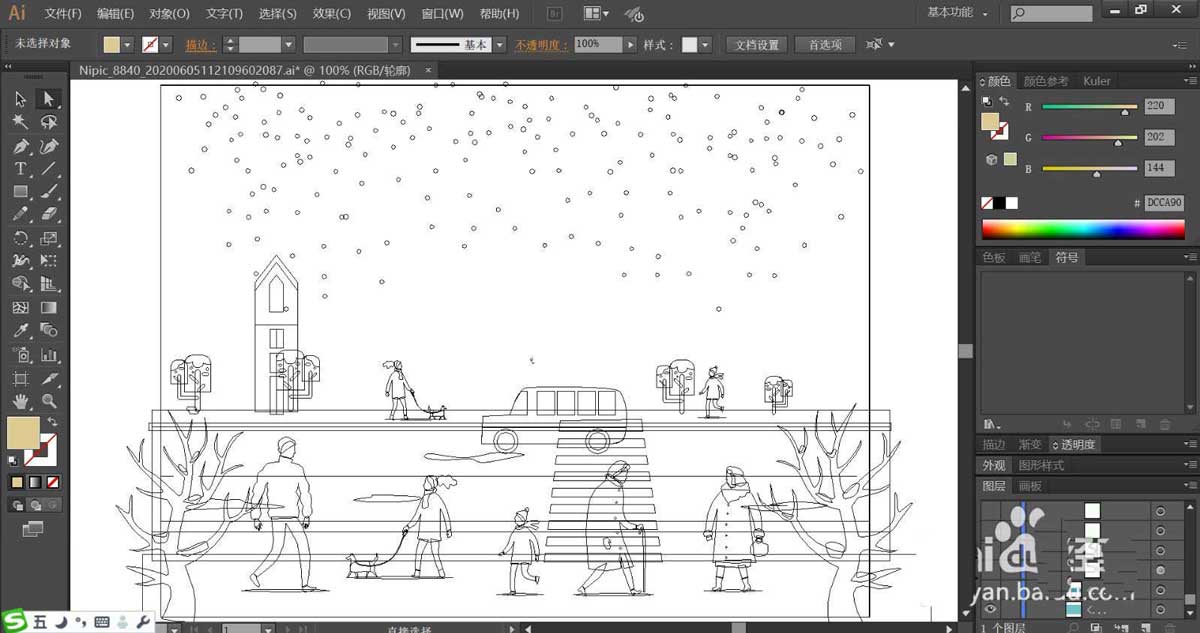Select the Rectangle tool
The image size is (1200, 633).
[20, 191]
